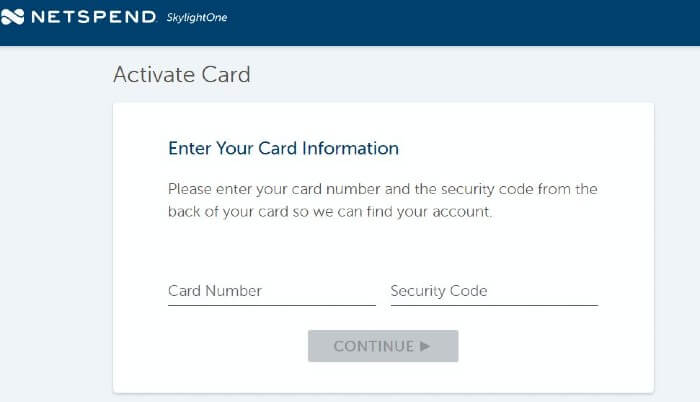Click the underline beneath Card Number
700x402 pixels.
[x=271, y=306]
